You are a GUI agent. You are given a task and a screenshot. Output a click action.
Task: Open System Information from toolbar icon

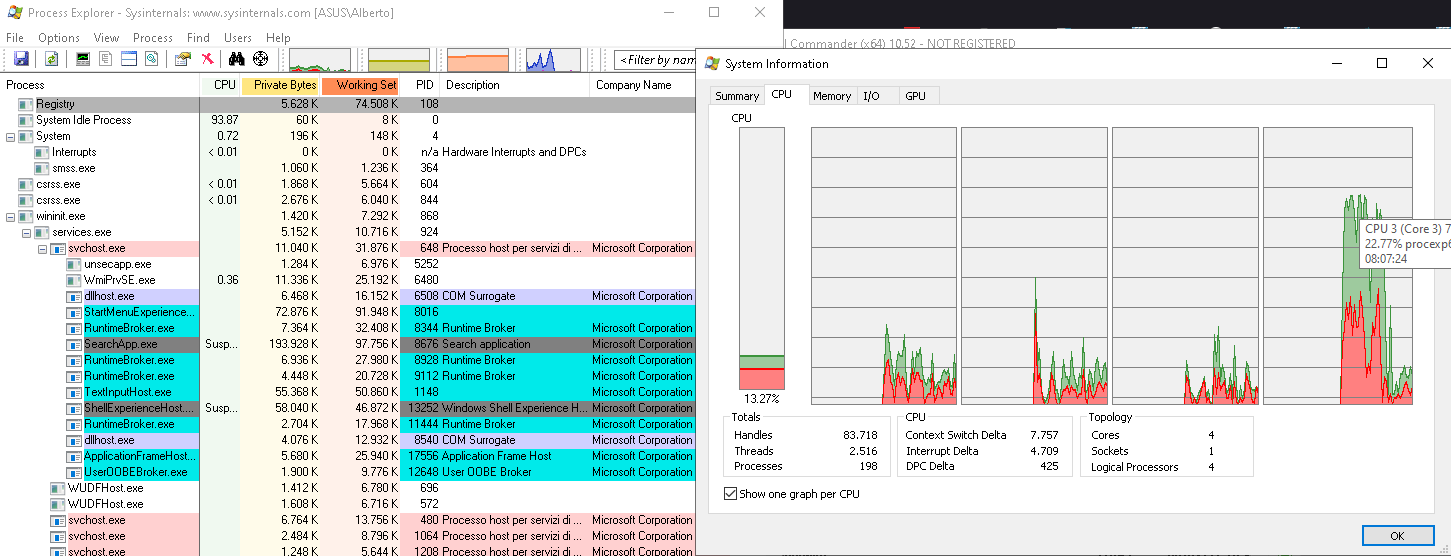(x=82, y=59)
